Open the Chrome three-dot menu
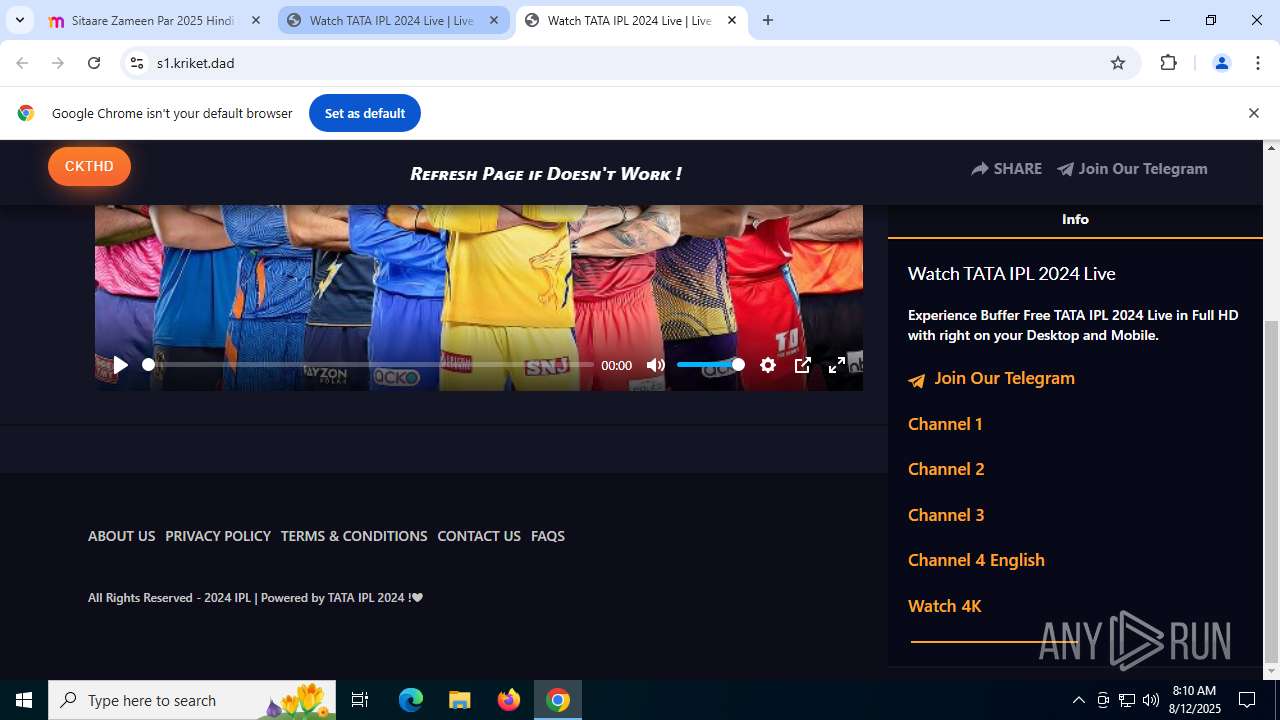 pos(1258,63)
